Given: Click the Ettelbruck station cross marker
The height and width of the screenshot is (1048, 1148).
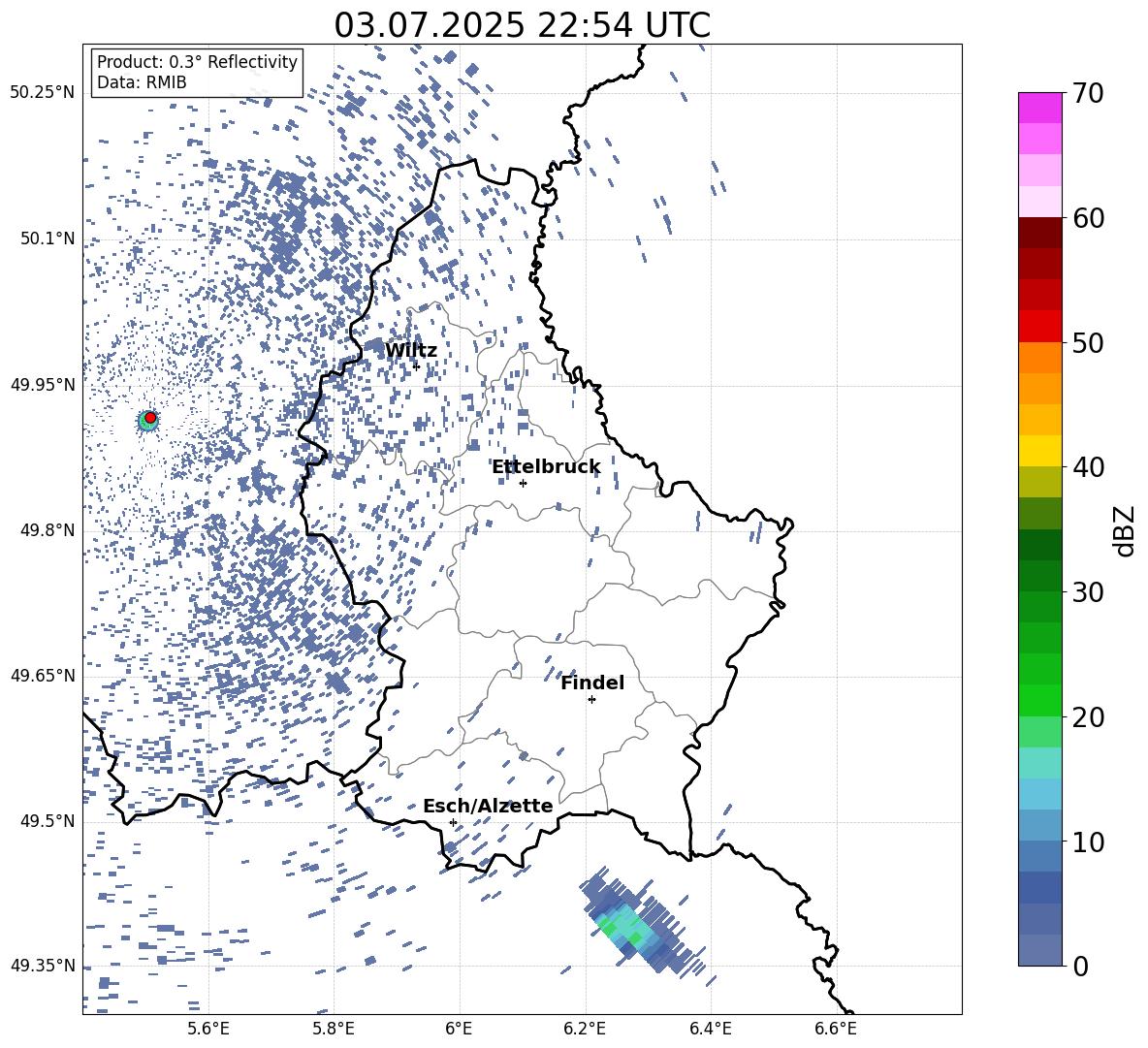Looking at the screenshot, I should [x=523, y=483].
